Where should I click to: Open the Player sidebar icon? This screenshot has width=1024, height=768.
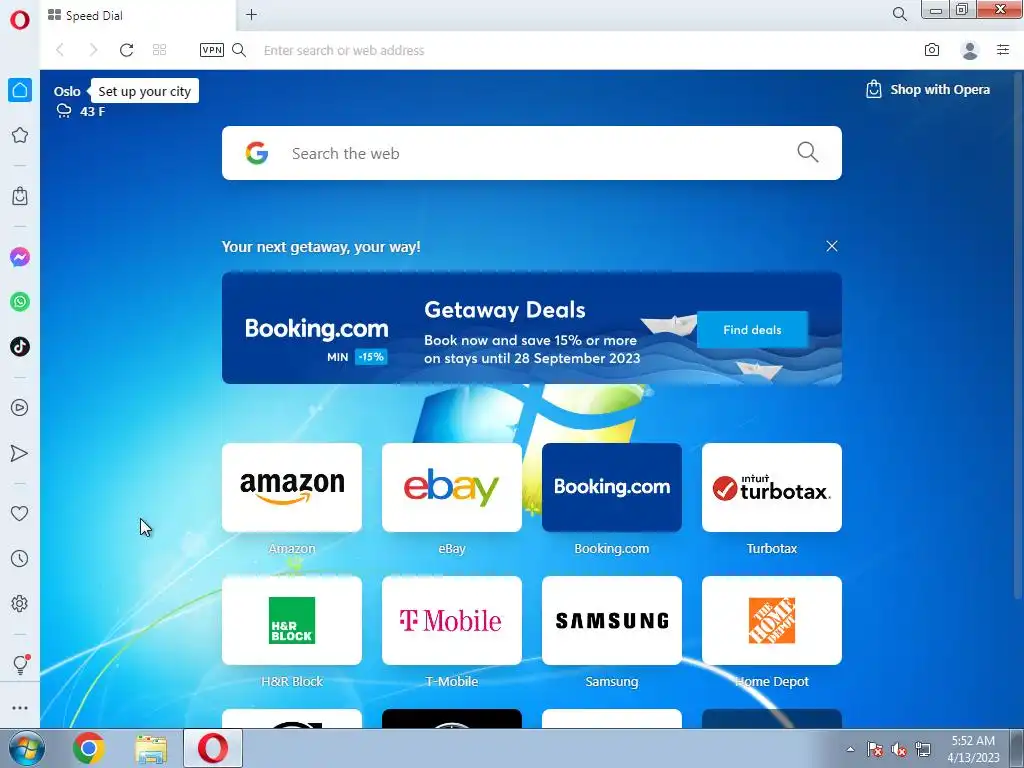point(20,408)
